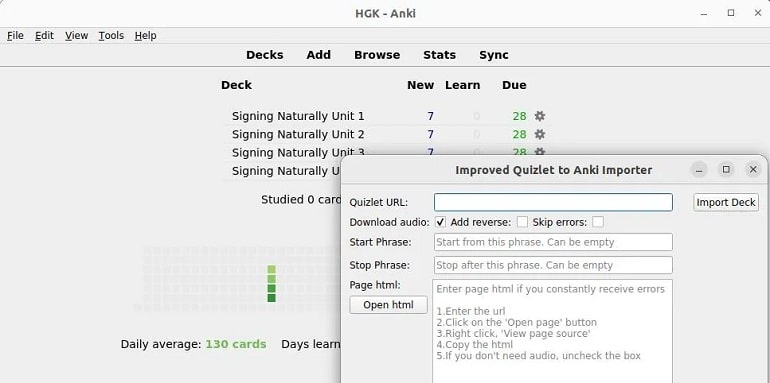The image size is (770, 383).
Task: Click the Import Deck button
Action: (x=726, y=202)
